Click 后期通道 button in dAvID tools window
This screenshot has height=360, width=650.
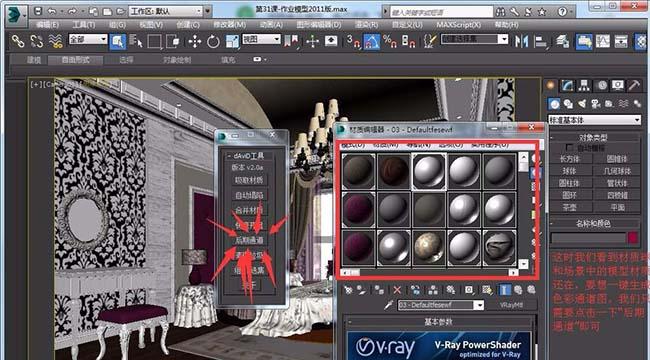pos(250,240)
